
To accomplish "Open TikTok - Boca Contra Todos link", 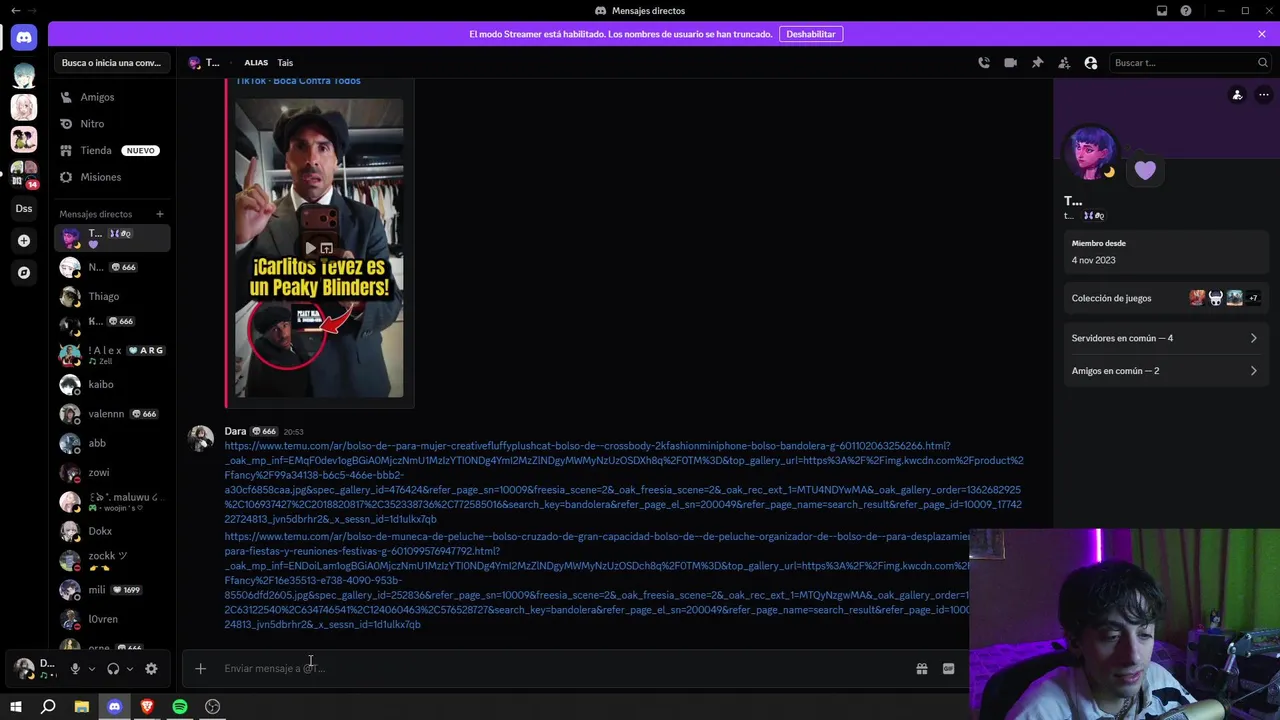I will click(298, 81).
